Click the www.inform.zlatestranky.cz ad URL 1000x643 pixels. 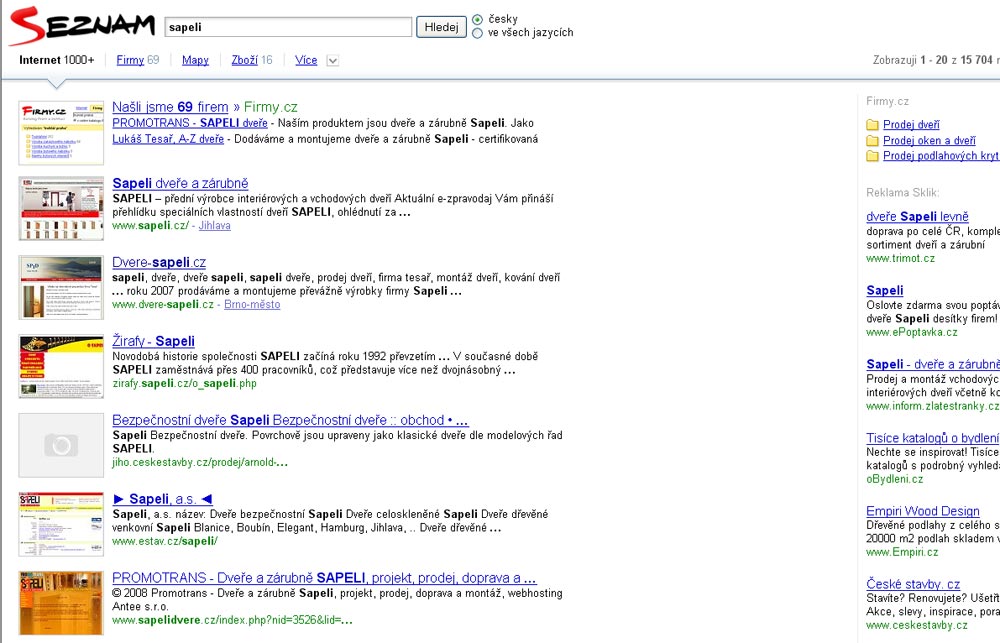click(x=933, y=406)
